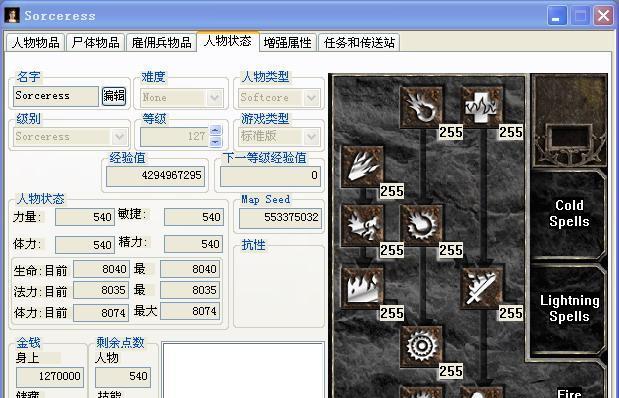Click the current 法力 field showing 8035
619x398 pixels.
click(x=101, y=290)
